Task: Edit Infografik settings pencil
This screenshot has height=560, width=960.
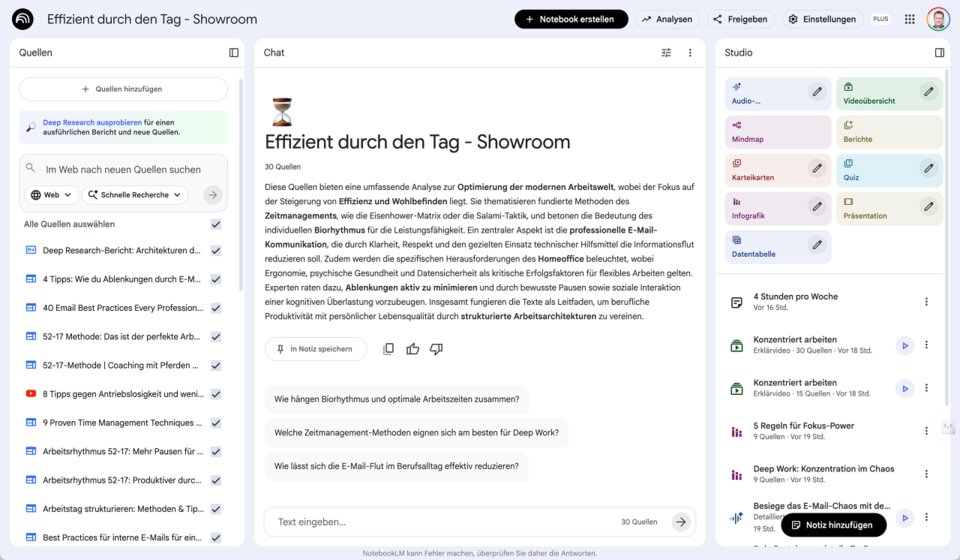Action: pyautogui.click(x=817, y=207)
